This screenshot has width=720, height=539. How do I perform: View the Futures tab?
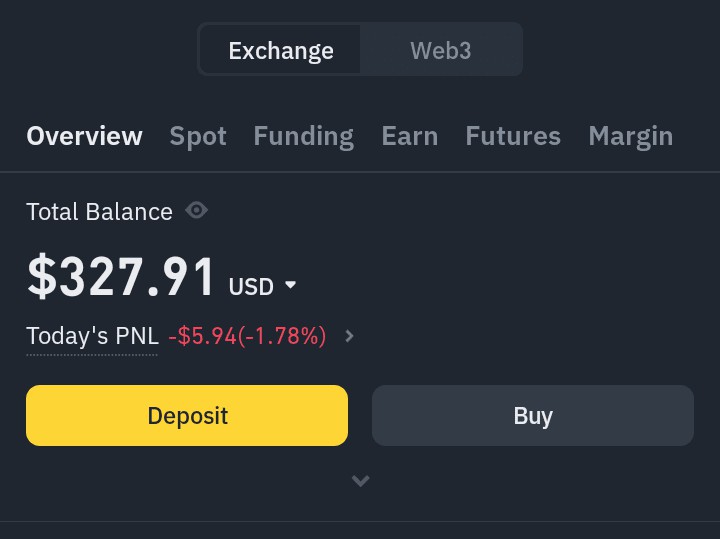coord(513,136)
